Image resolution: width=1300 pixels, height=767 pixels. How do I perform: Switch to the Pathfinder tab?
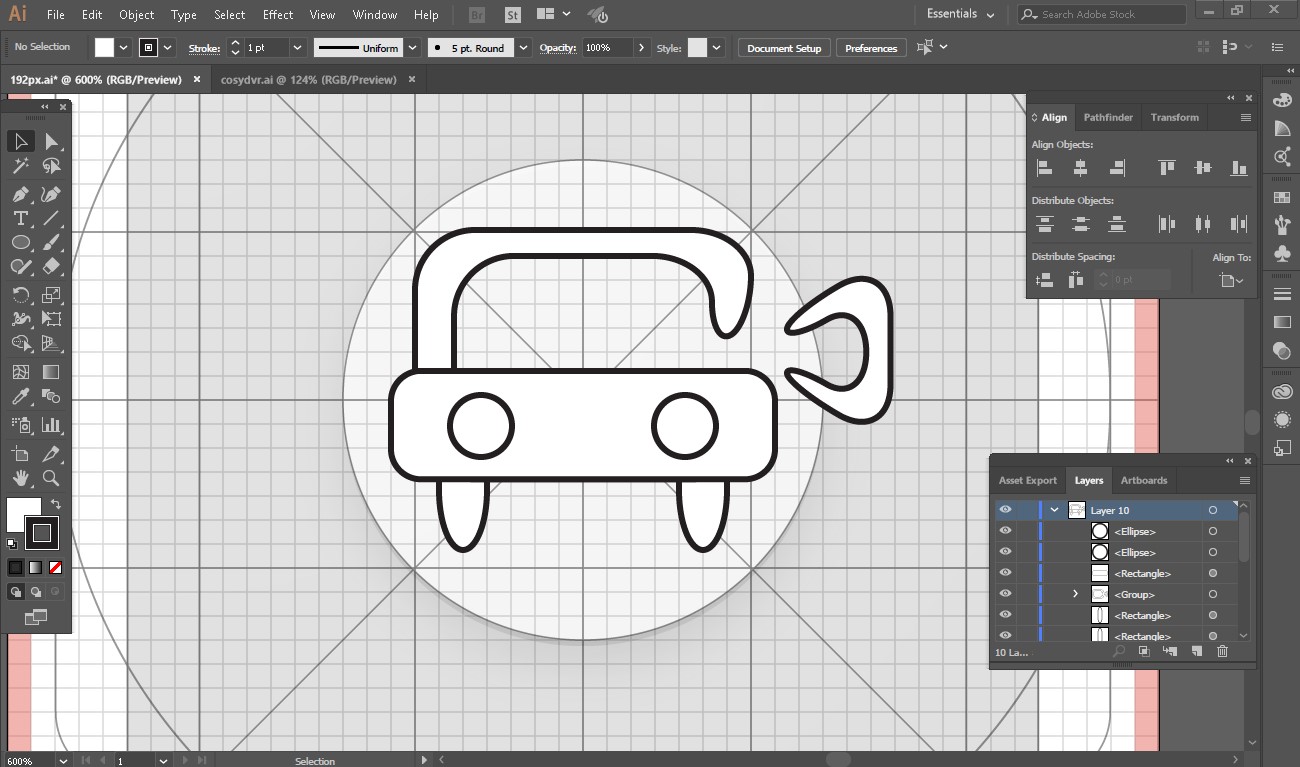[1108, 117]
